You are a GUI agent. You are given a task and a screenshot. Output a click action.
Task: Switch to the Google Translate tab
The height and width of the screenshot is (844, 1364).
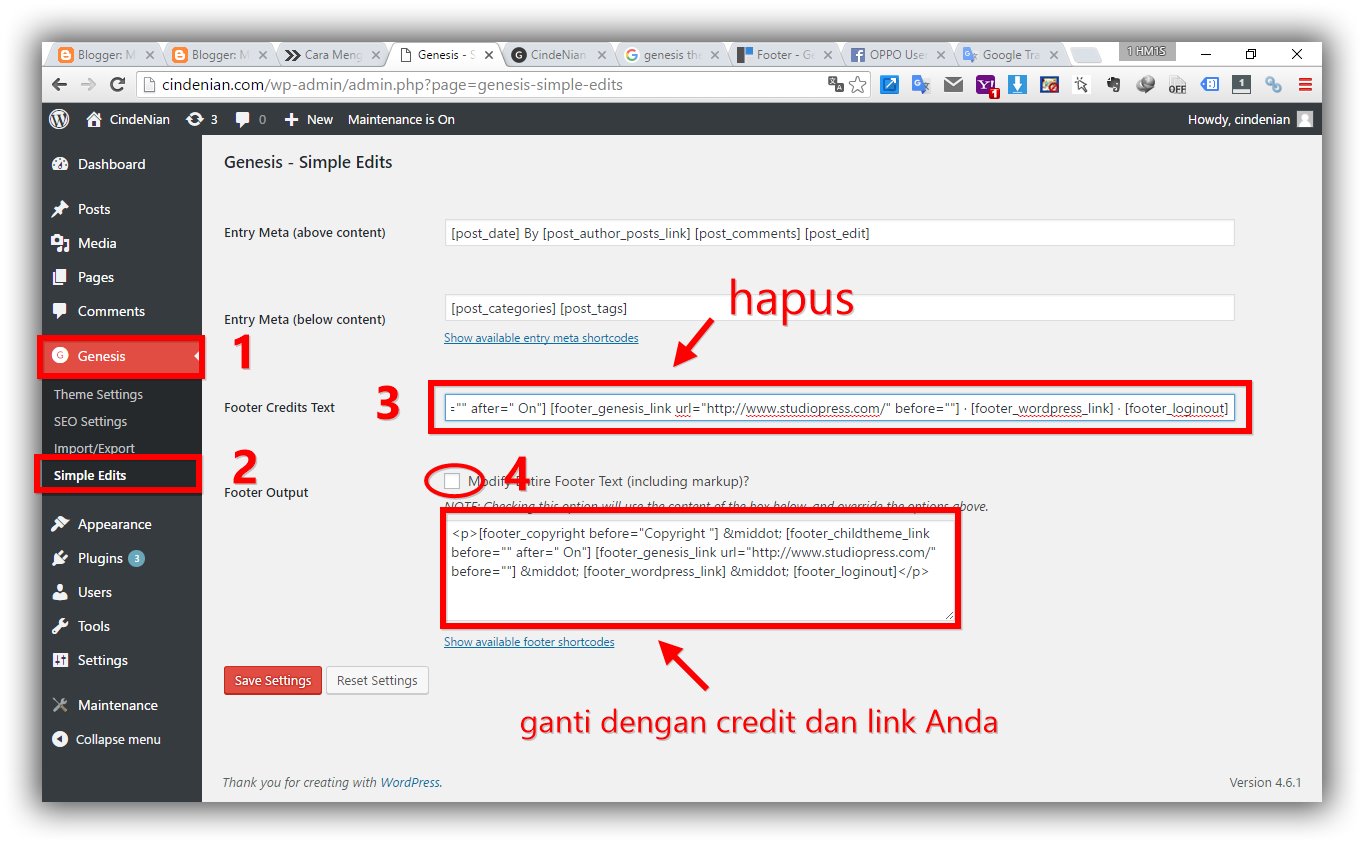[x=1009, y=55]
